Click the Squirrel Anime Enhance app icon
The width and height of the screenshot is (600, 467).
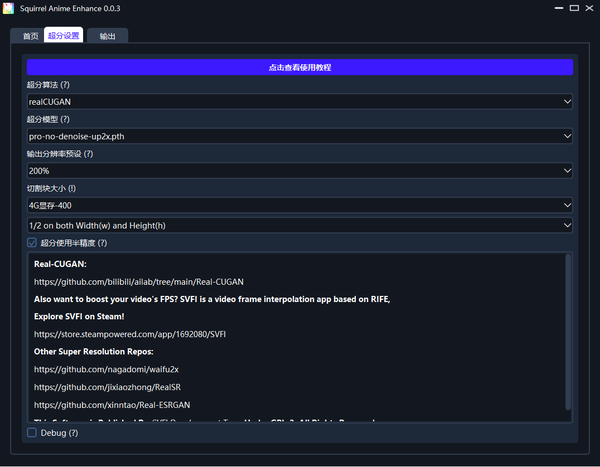point(8,8)
